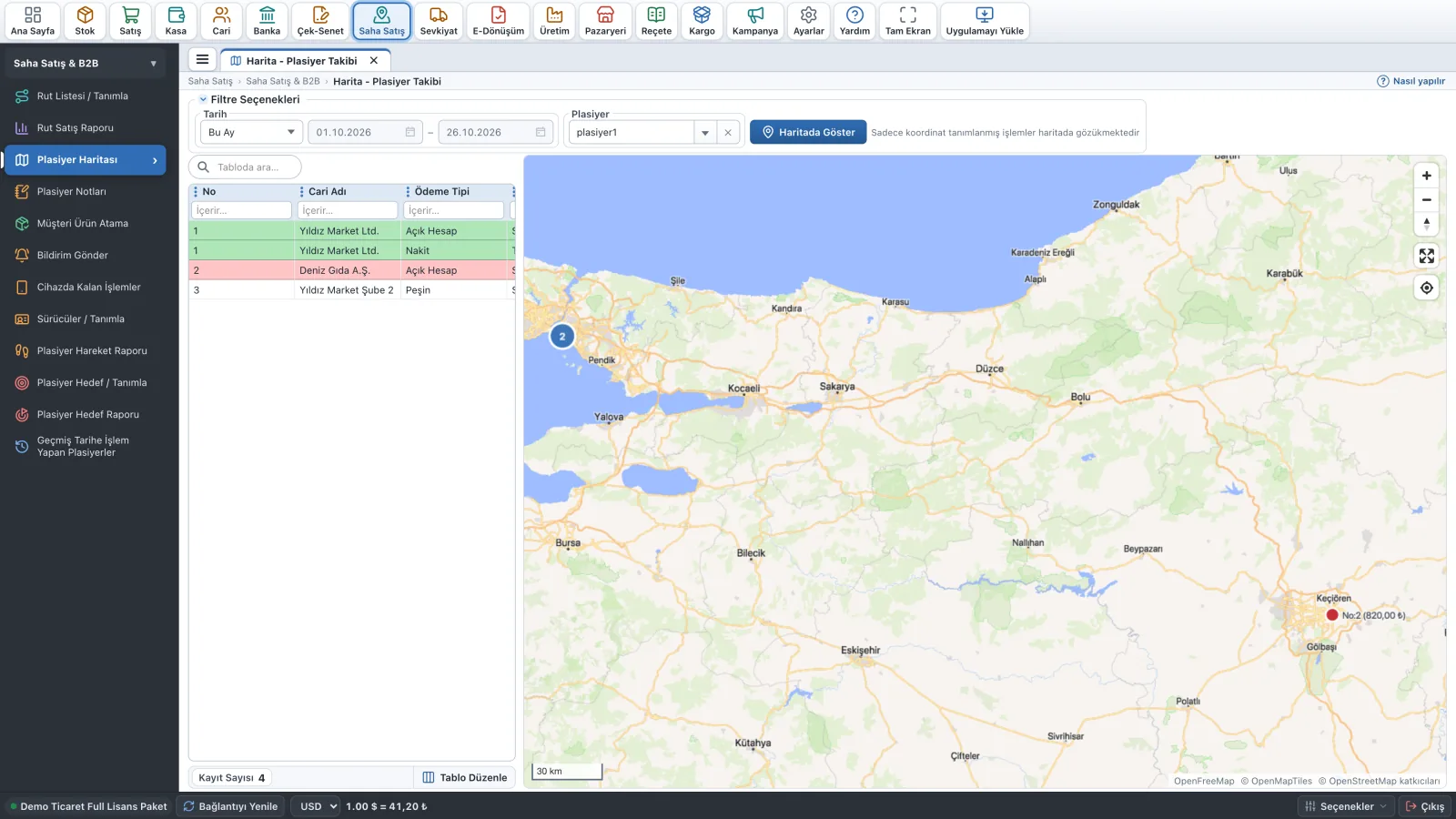Open Ayarlar settings

click(x=808, y=21)
